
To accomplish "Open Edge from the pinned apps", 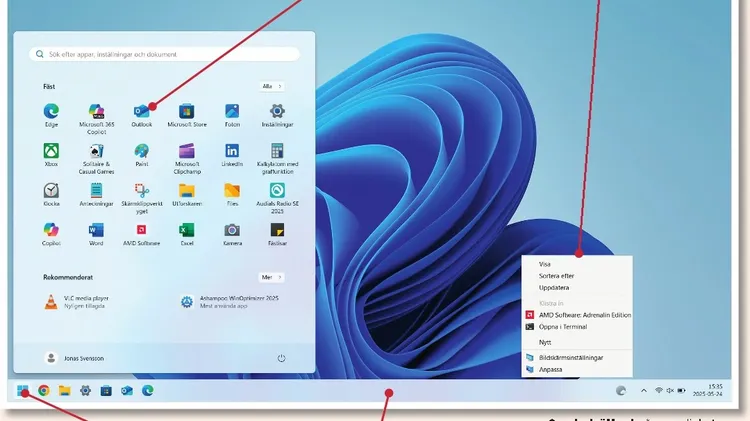I will click(51, 115).
